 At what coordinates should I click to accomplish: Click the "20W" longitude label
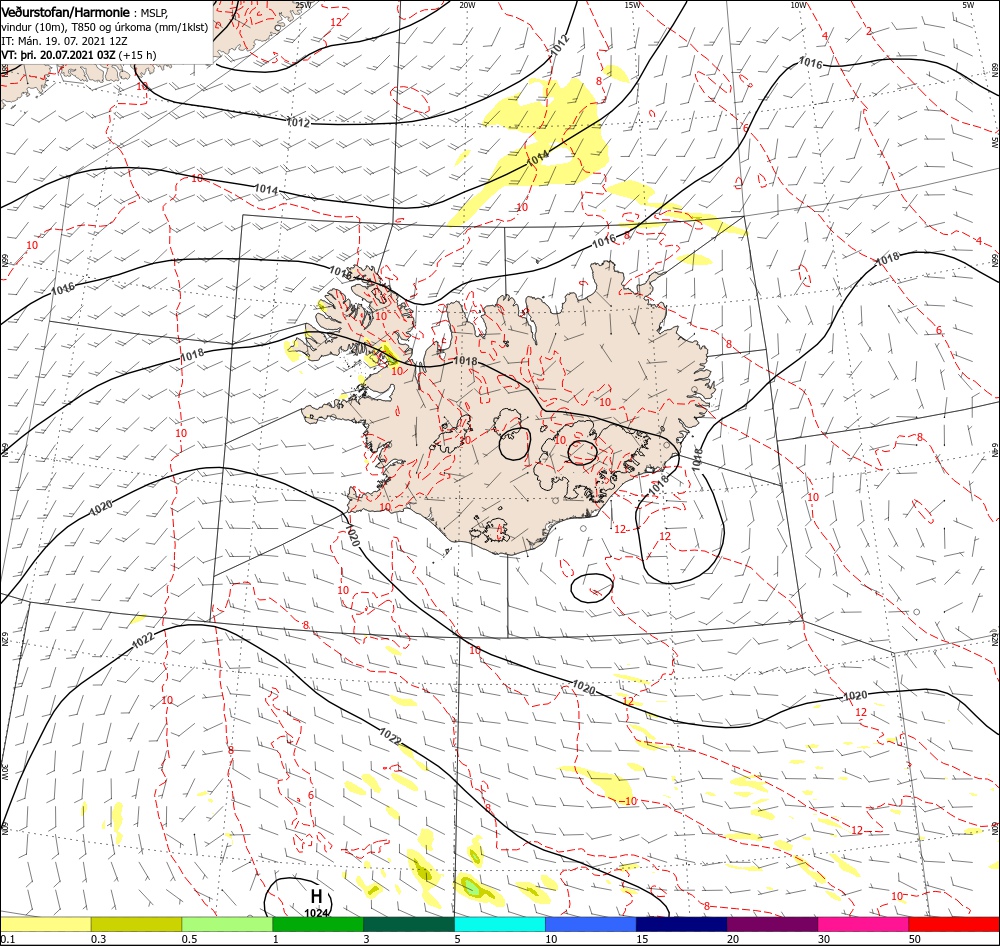pyautogui.click(x=467, y=5)
